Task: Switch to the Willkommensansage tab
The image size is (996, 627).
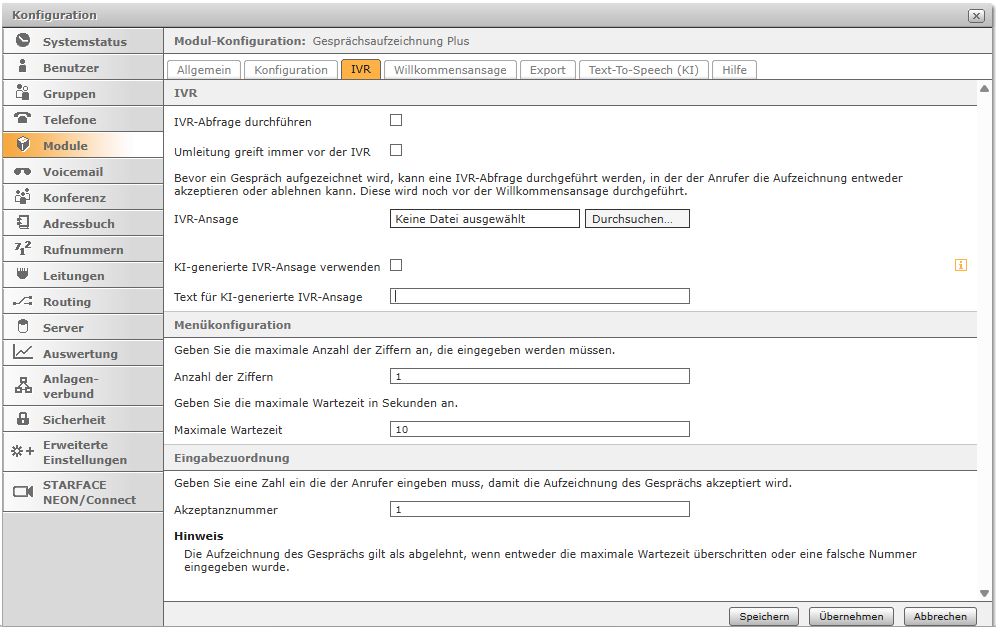Action: tap(452, 70)
